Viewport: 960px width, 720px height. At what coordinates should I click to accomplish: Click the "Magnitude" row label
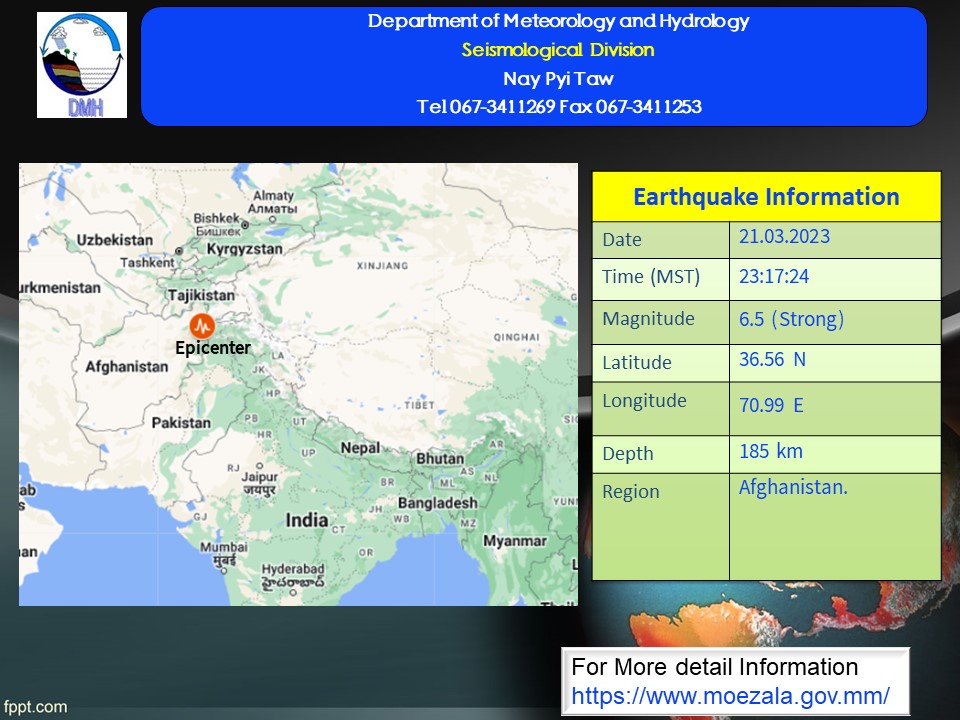point(648,319)
